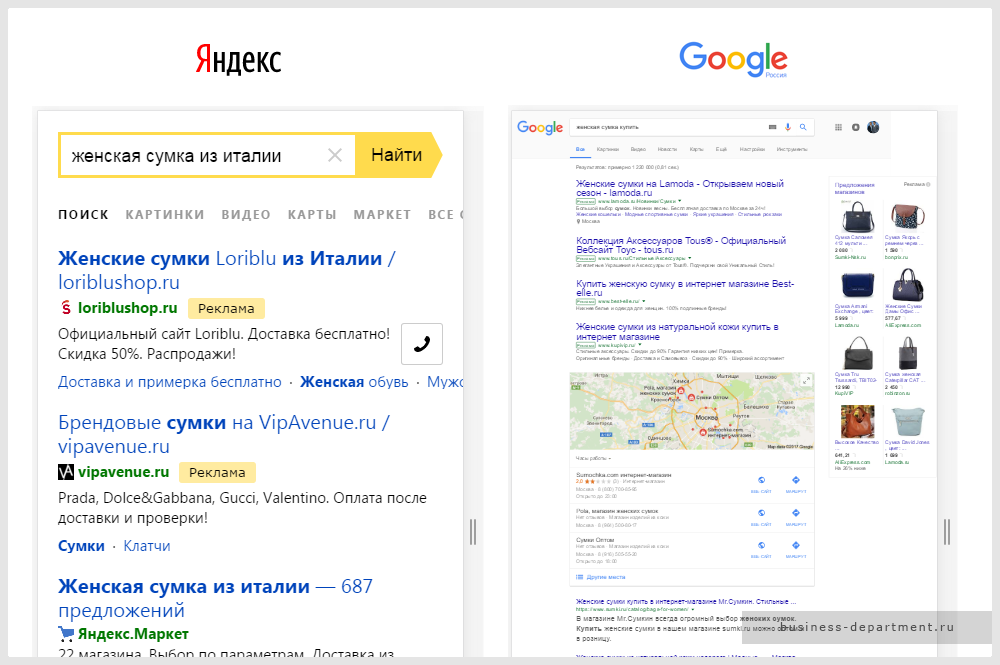Open Брендовые сумки на VipAvenue.ru result

click(x=224, y=434)
